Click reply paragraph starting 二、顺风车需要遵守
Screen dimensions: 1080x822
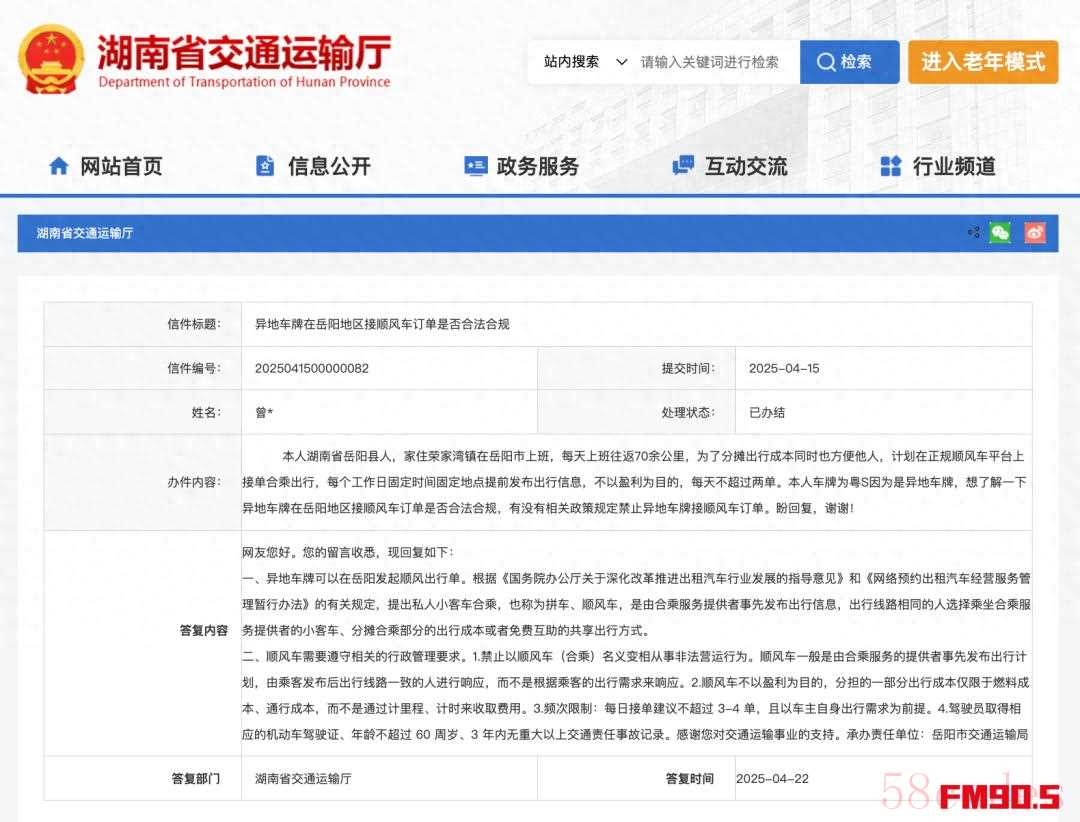click(x=636, y=695)
